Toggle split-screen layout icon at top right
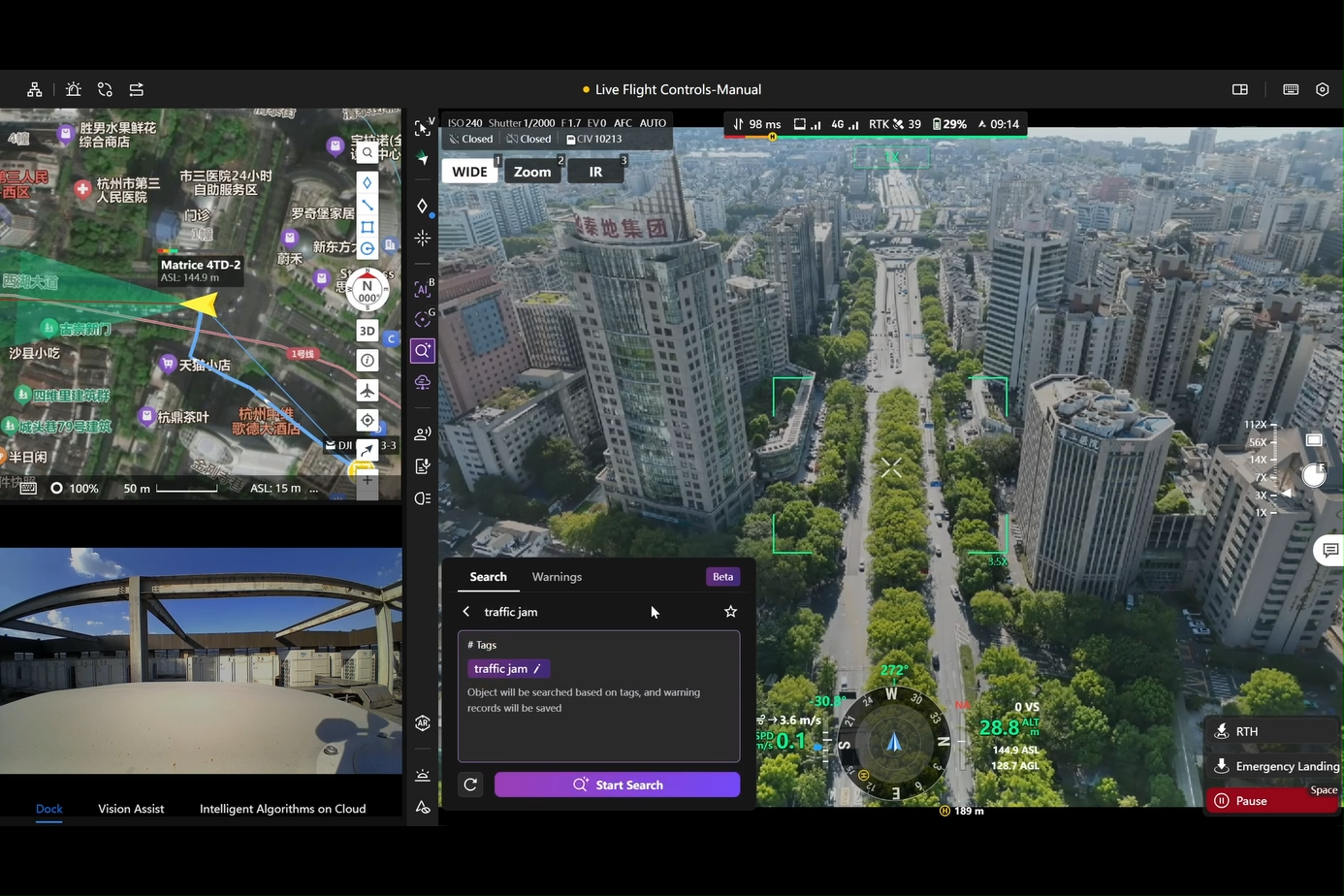Screen dimensions: 1344x896 pos(1239,89)
